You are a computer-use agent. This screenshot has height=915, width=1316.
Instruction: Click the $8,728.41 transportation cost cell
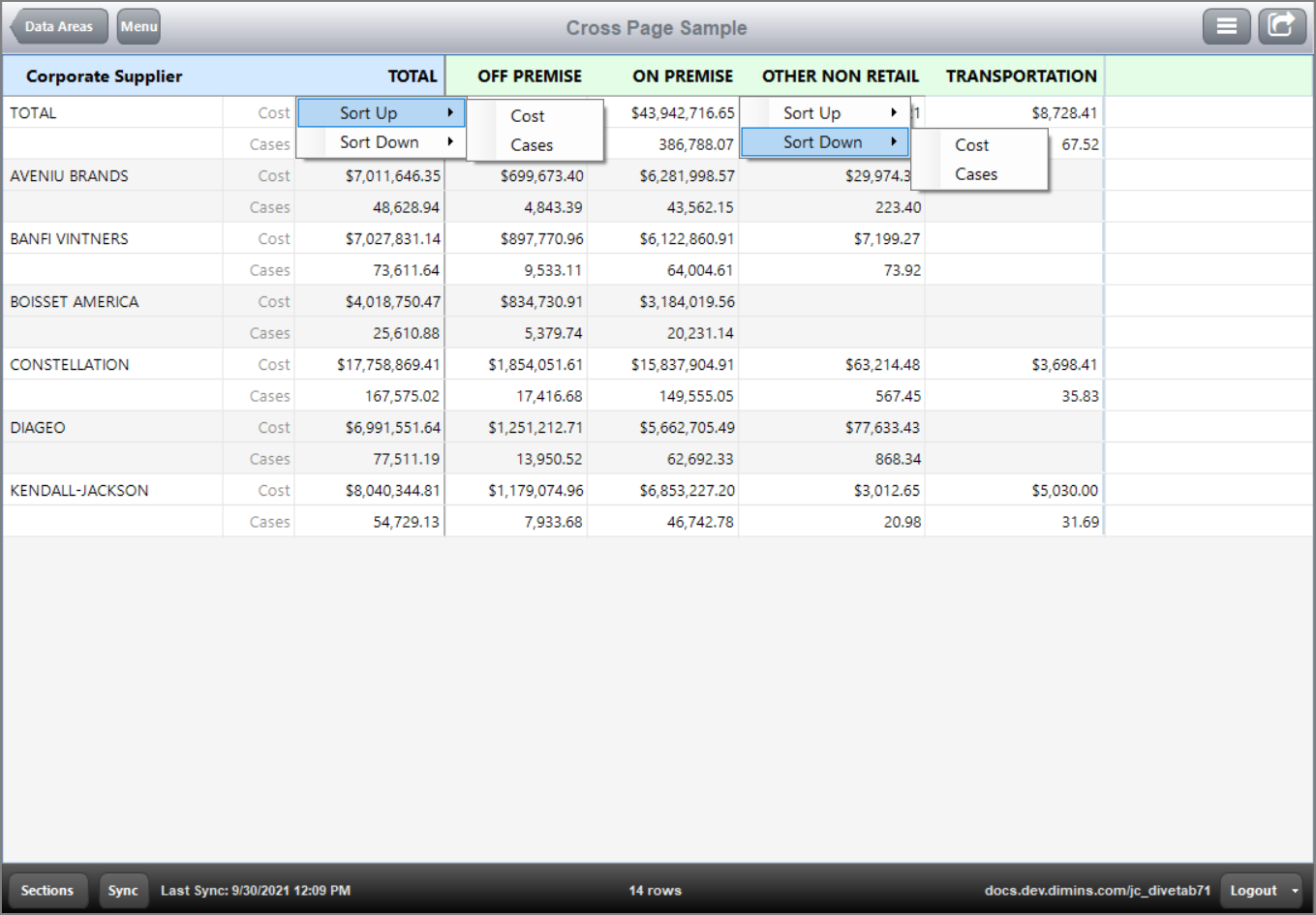(1064, 113)
